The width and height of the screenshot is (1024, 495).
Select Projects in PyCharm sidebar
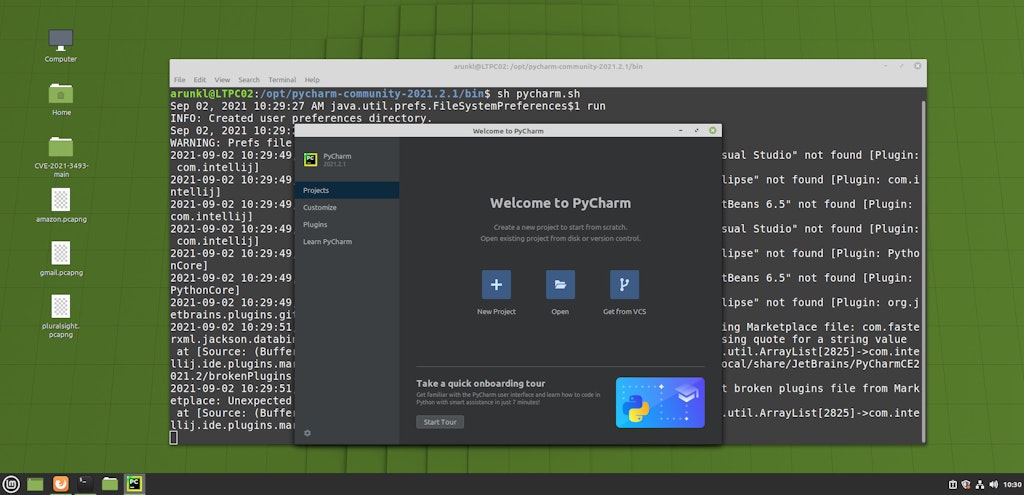(347, 190)
